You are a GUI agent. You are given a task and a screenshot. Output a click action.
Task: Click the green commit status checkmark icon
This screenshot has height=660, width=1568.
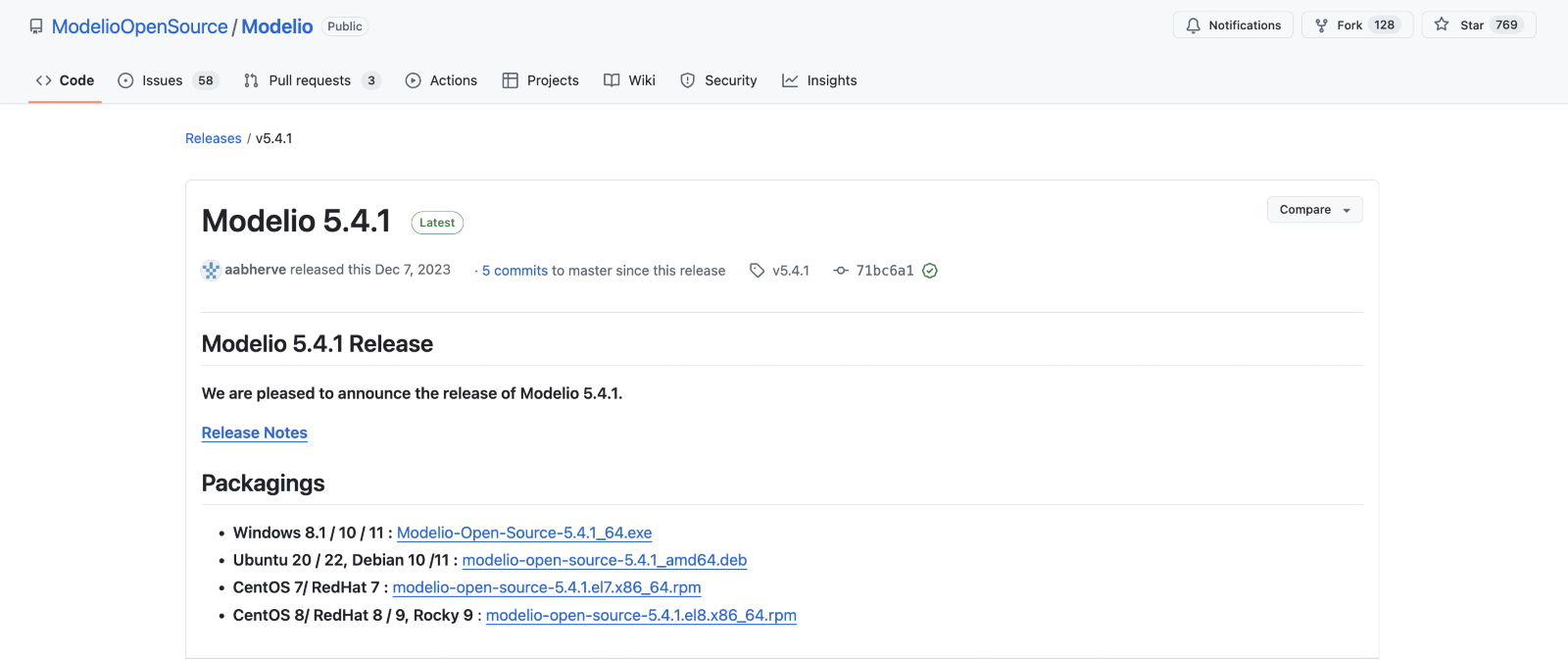[x=930, y=271]
